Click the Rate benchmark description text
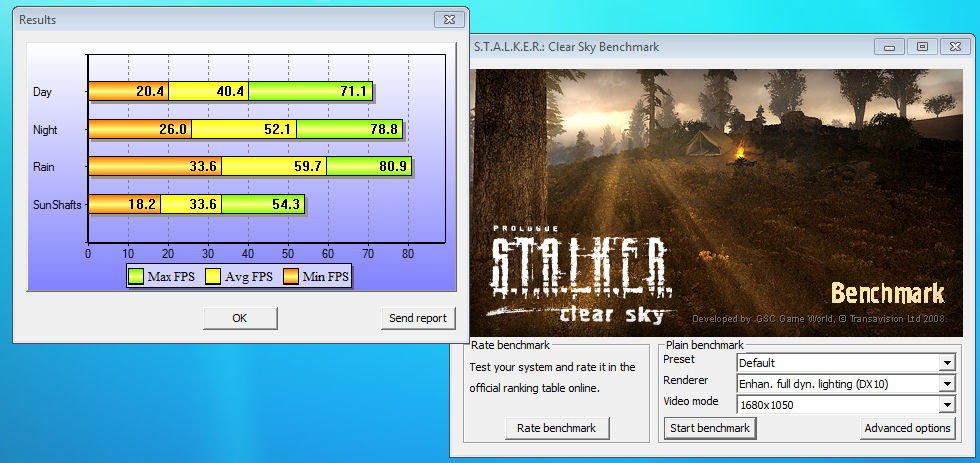This screenshot has width=980, height=463. coord(552,377)
